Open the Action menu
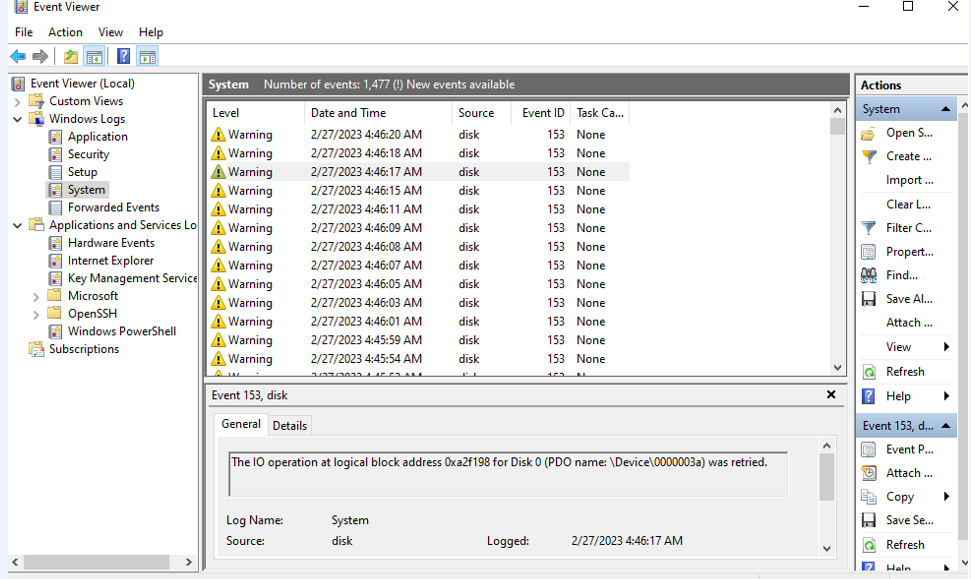The height and width of the screenshot is (579, 971). pyautogui.click(x=65, y=32)
